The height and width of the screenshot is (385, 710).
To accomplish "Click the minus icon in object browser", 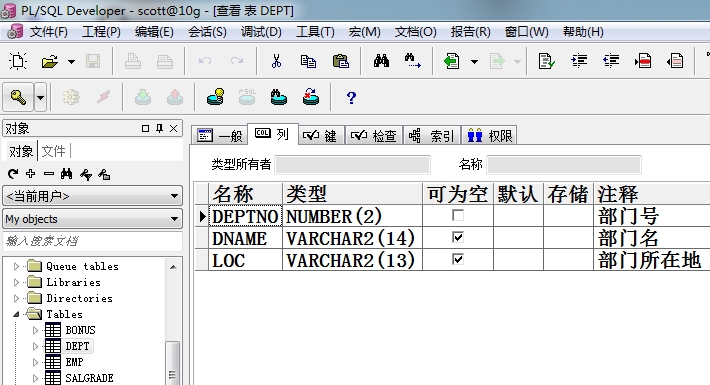I will [x=49, y=173].
